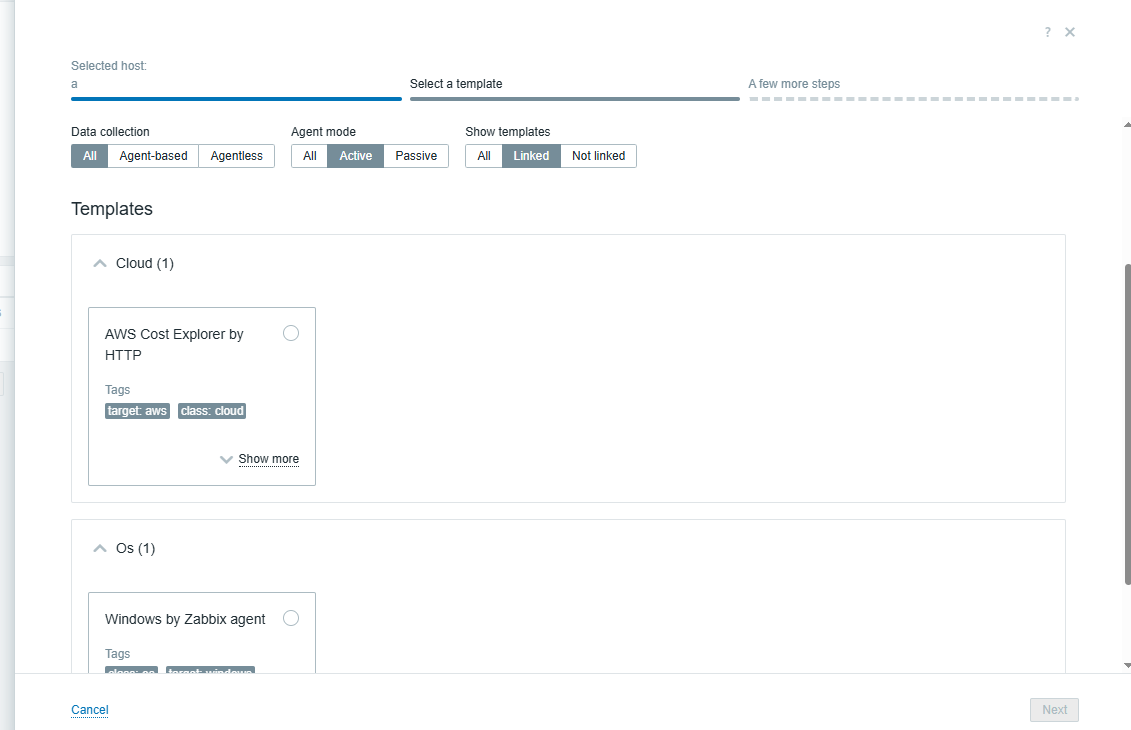Select Windows by Zabbix agent radio

point(291,618)
